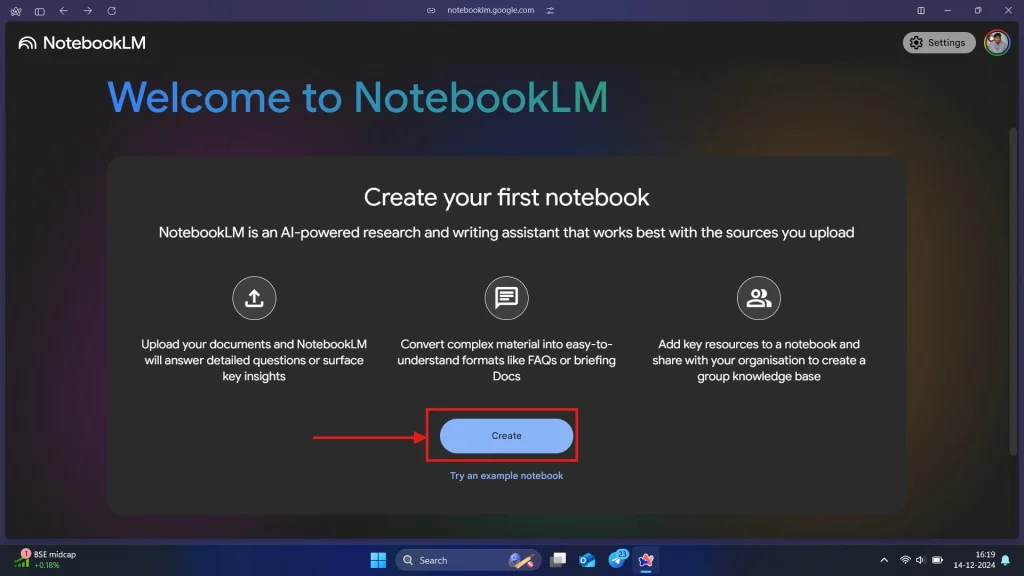This screenshot has height=576, width=1024.
Task: Click the notebooklm.google.com address bar
Action: [490, 10]
